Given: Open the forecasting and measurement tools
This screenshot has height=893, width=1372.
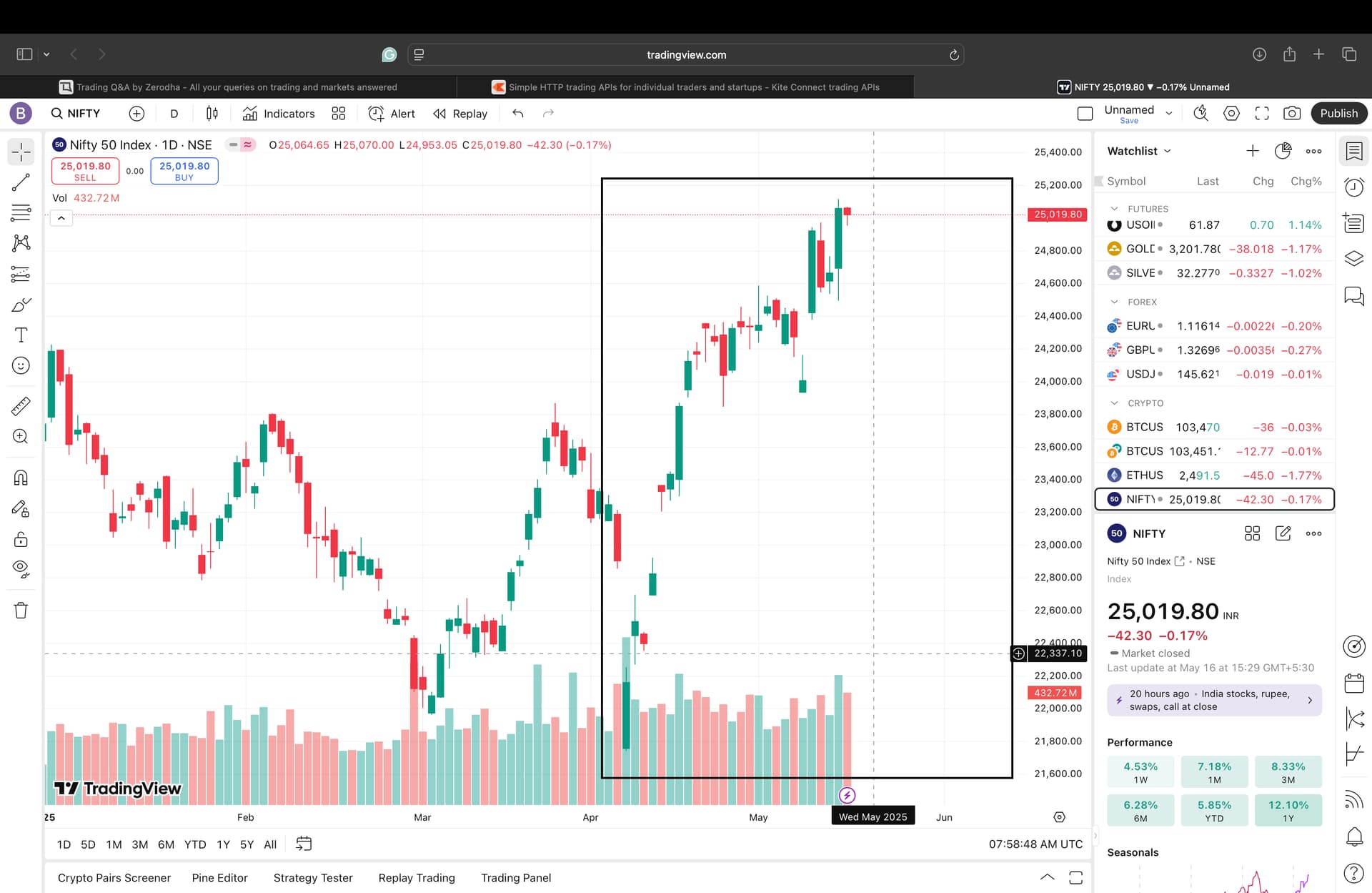Looking at the screenshot, I should point(21,274).
